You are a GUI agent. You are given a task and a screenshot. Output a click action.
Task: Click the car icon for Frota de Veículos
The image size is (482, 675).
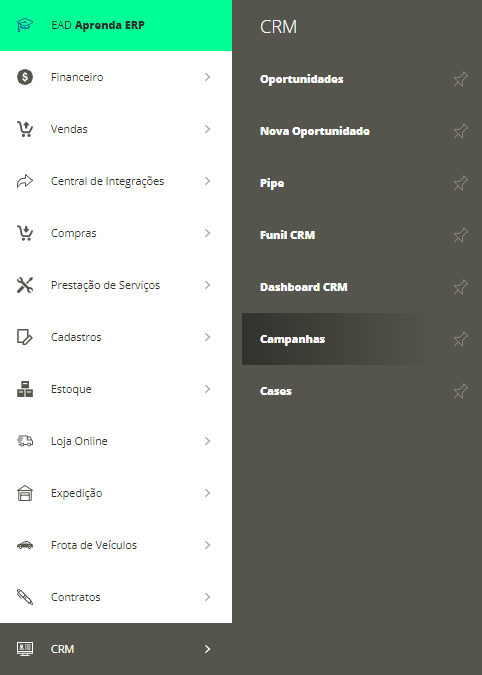click(x=25, y=545)
